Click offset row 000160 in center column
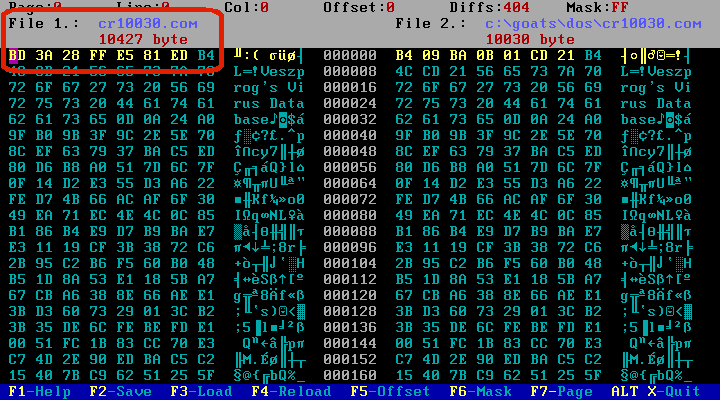The height and width of the screenshot is (400, 720). pos(350,375)
